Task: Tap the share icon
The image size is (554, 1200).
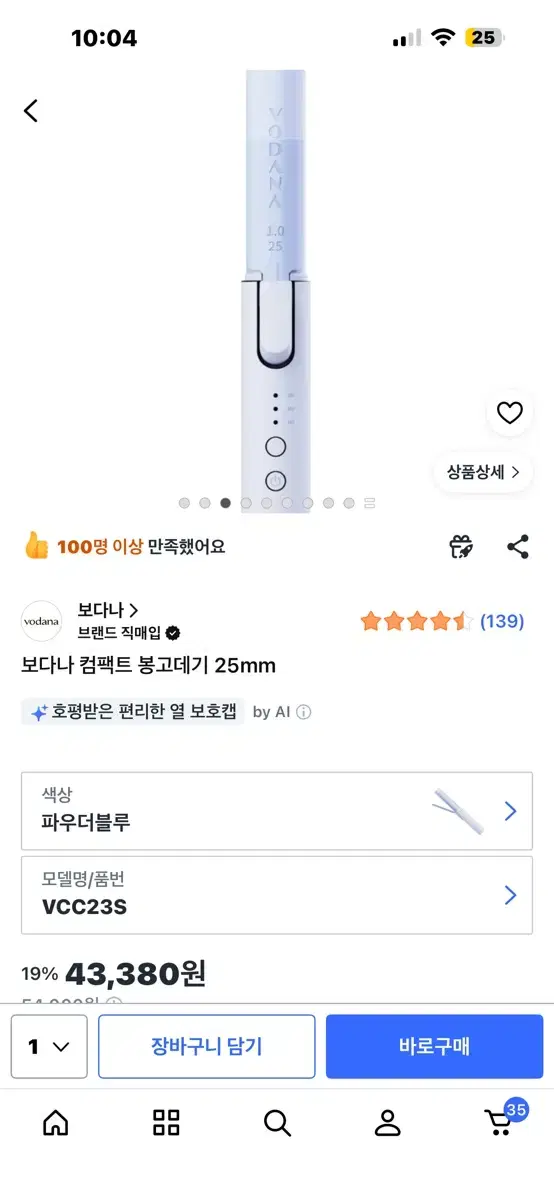Action: click(517, 547)
